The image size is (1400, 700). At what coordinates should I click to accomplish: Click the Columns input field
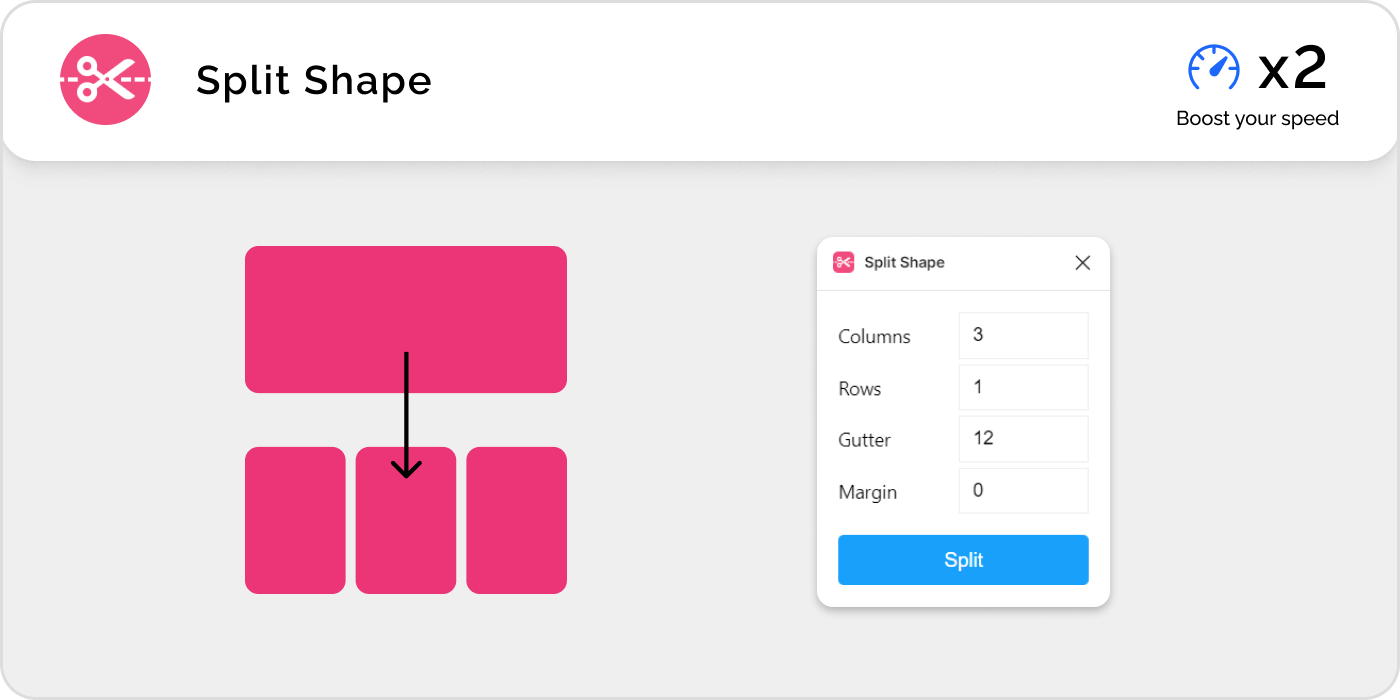(x=1023, y=335)
